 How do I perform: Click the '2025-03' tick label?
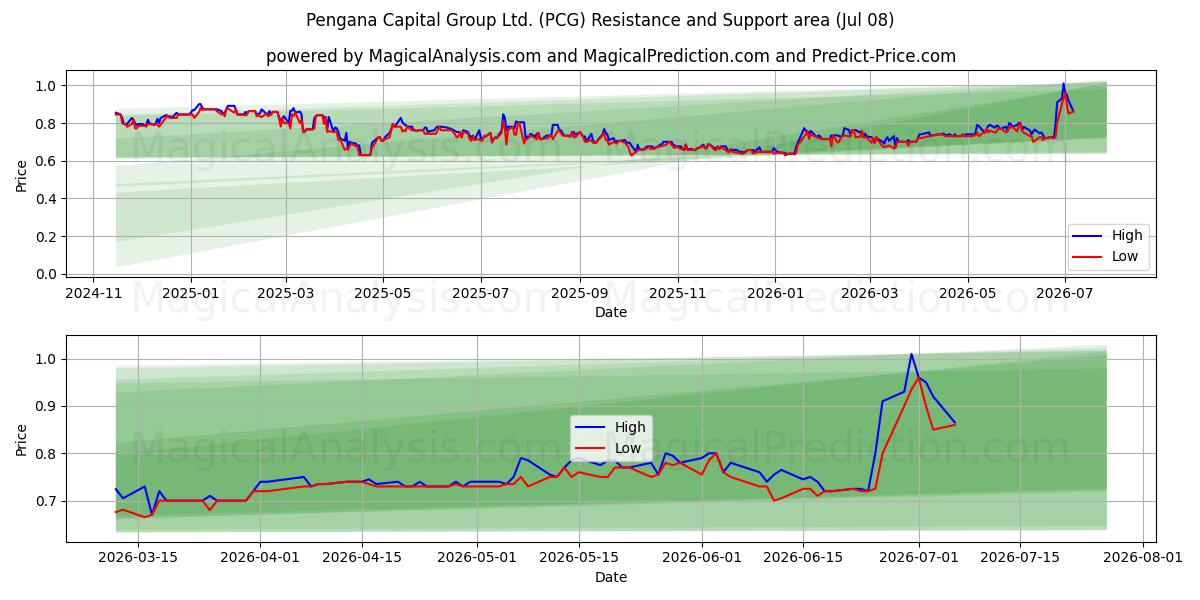[x=286, y=293]
